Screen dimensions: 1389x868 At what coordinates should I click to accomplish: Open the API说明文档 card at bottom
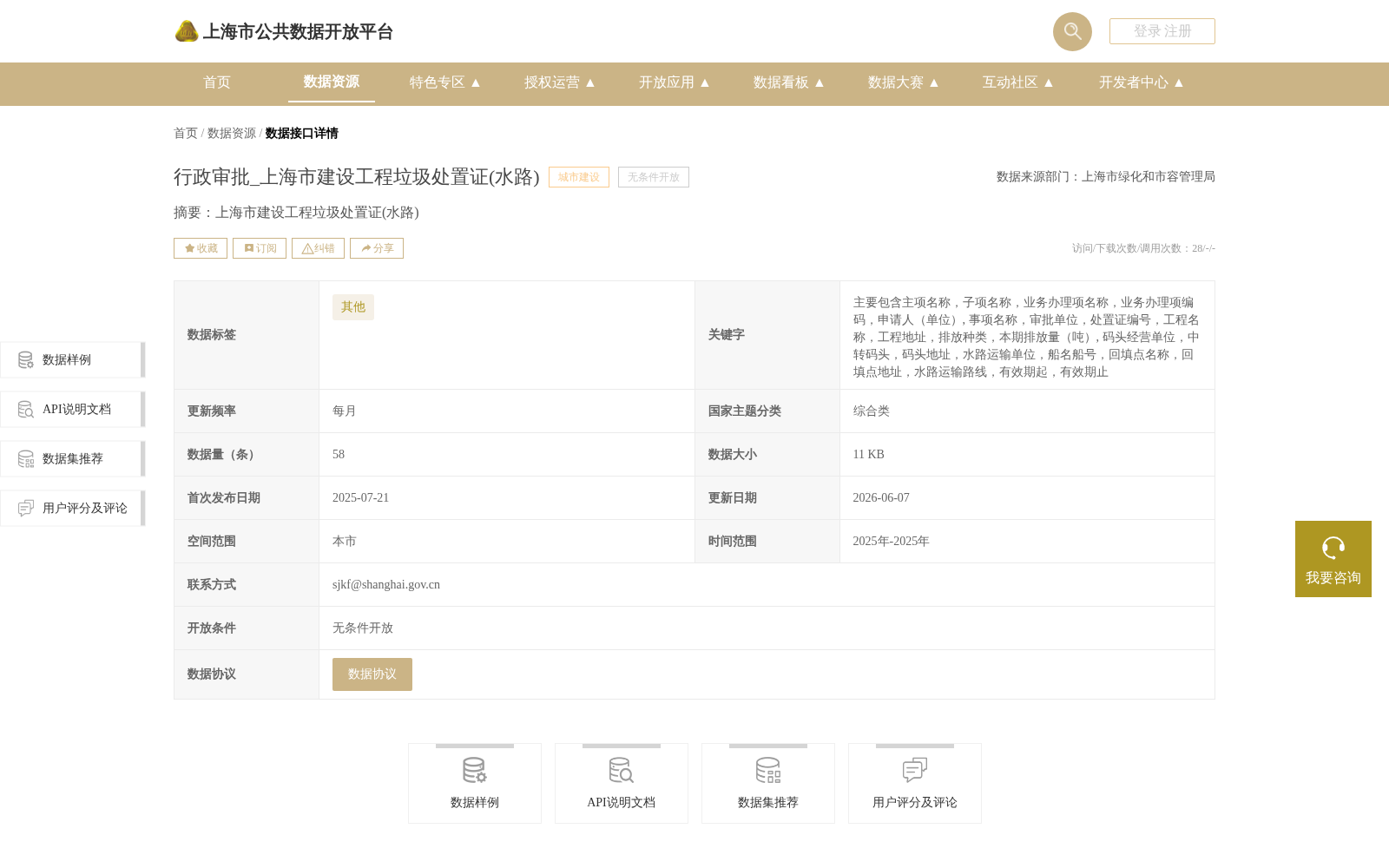(x=622, y=783)
